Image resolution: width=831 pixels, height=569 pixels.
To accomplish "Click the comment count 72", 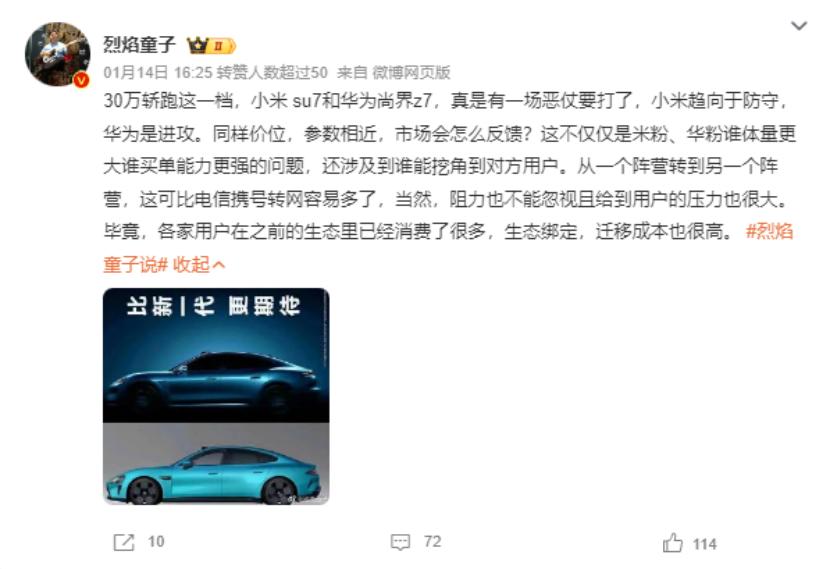I will (432, 542).
